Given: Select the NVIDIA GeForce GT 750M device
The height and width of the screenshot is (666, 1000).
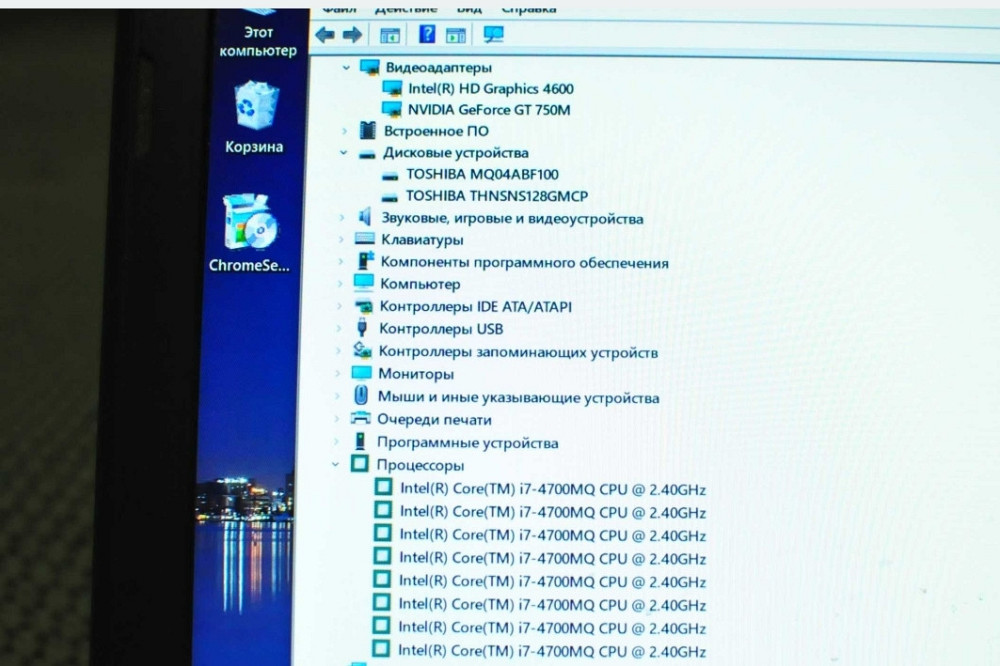Looking at the screenshot, I should (x=488, y=110).
